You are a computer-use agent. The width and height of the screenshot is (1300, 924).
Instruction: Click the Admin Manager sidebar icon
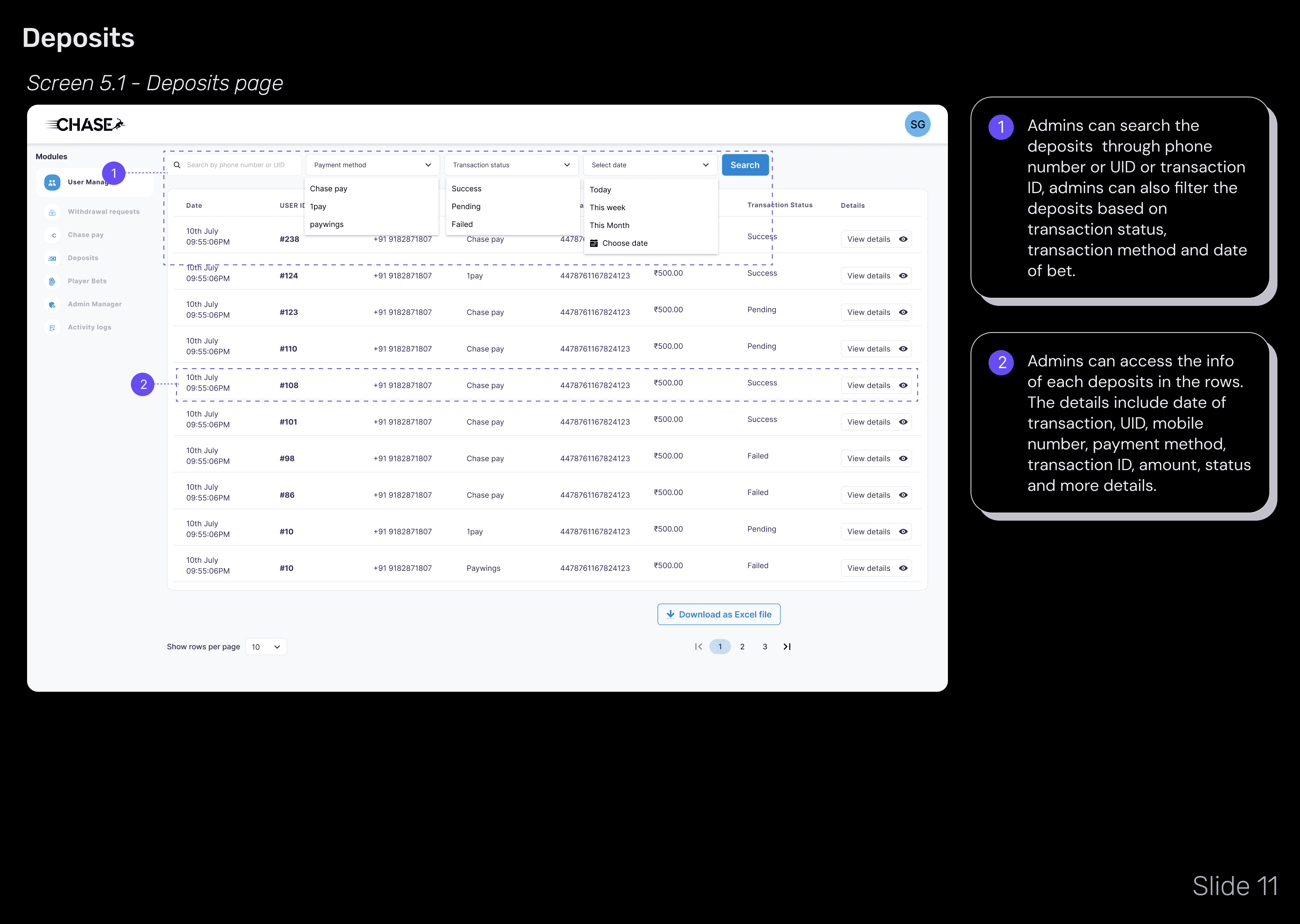pos(52,304)
